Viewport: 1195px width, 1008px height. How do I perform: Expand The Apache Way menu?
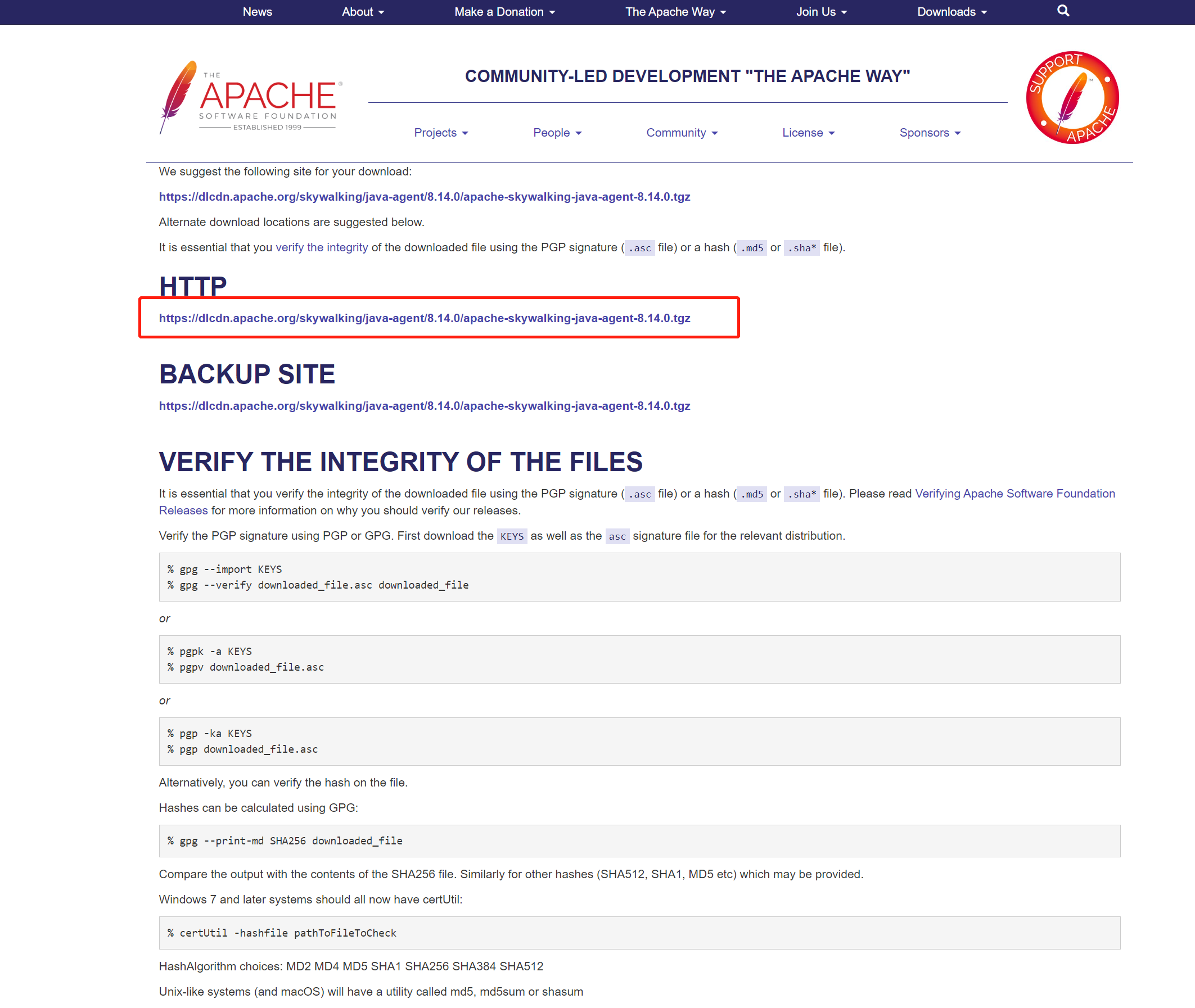tap(675, 12)
